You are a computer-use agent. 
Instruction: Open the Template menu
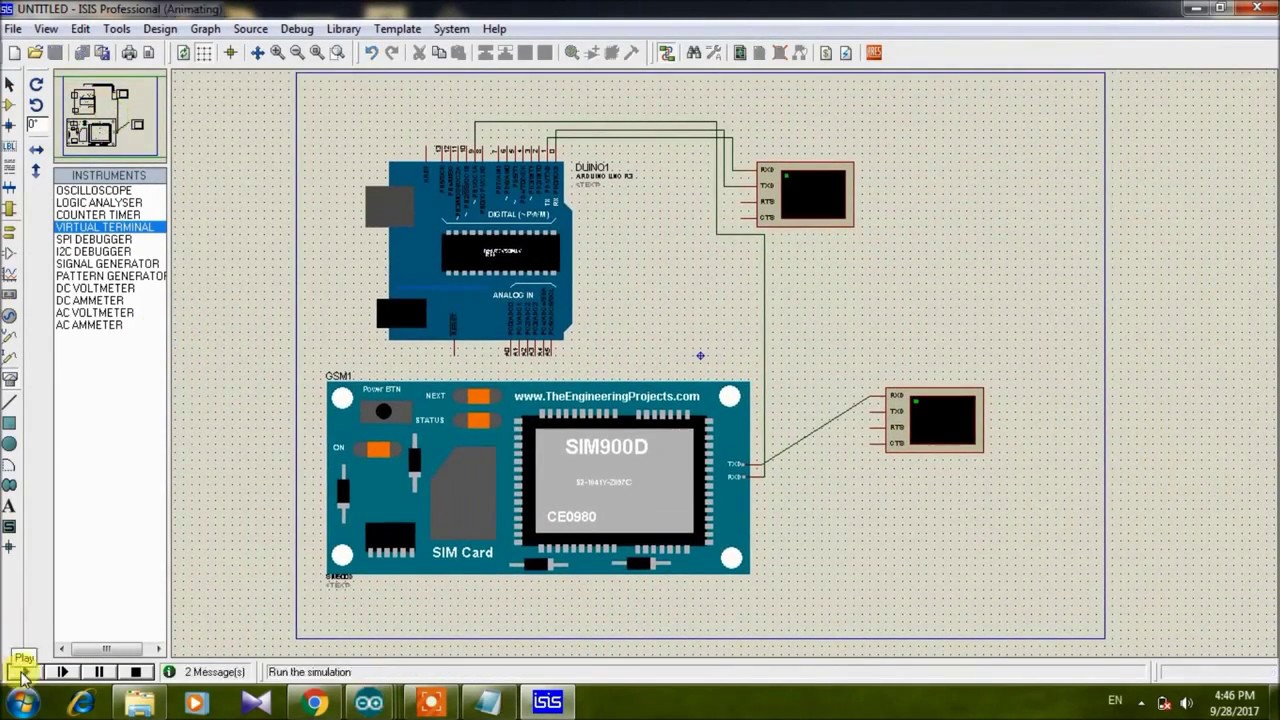point(397,29)
